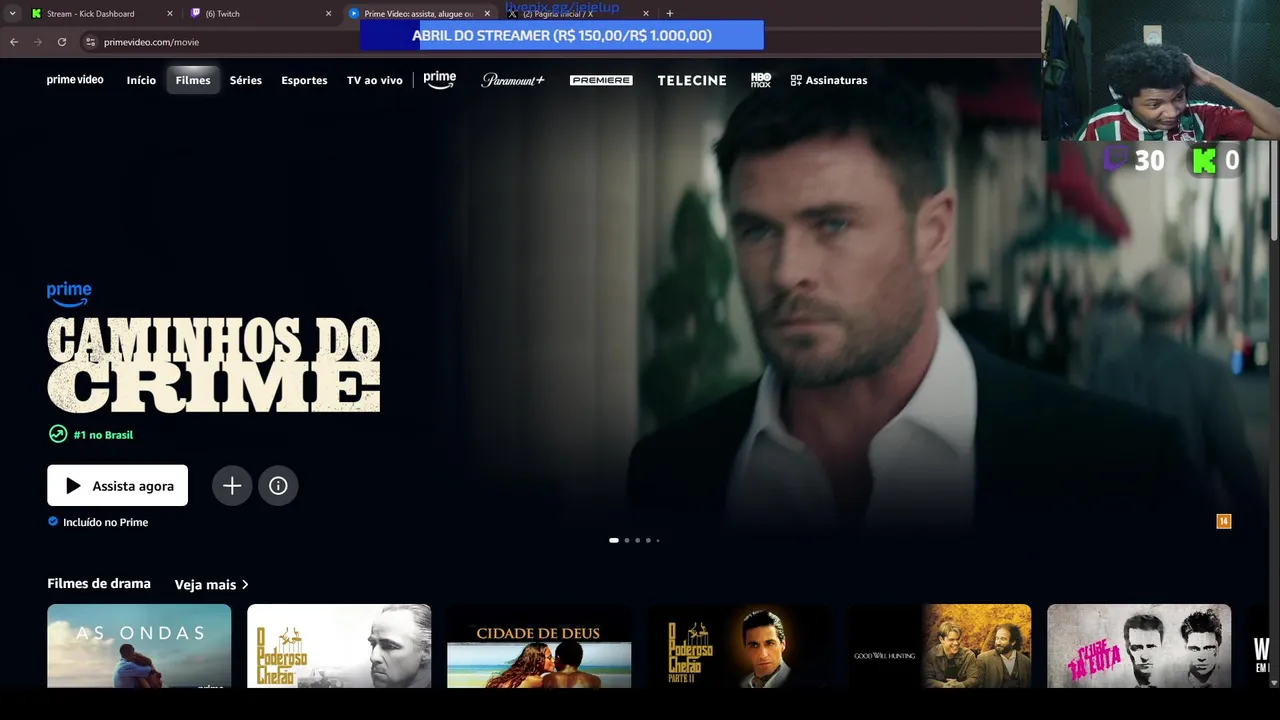Screen dimensions: 1280x720
Task: Open the first O Poderoso Chefão thumbnail
Action: (339, 646)
